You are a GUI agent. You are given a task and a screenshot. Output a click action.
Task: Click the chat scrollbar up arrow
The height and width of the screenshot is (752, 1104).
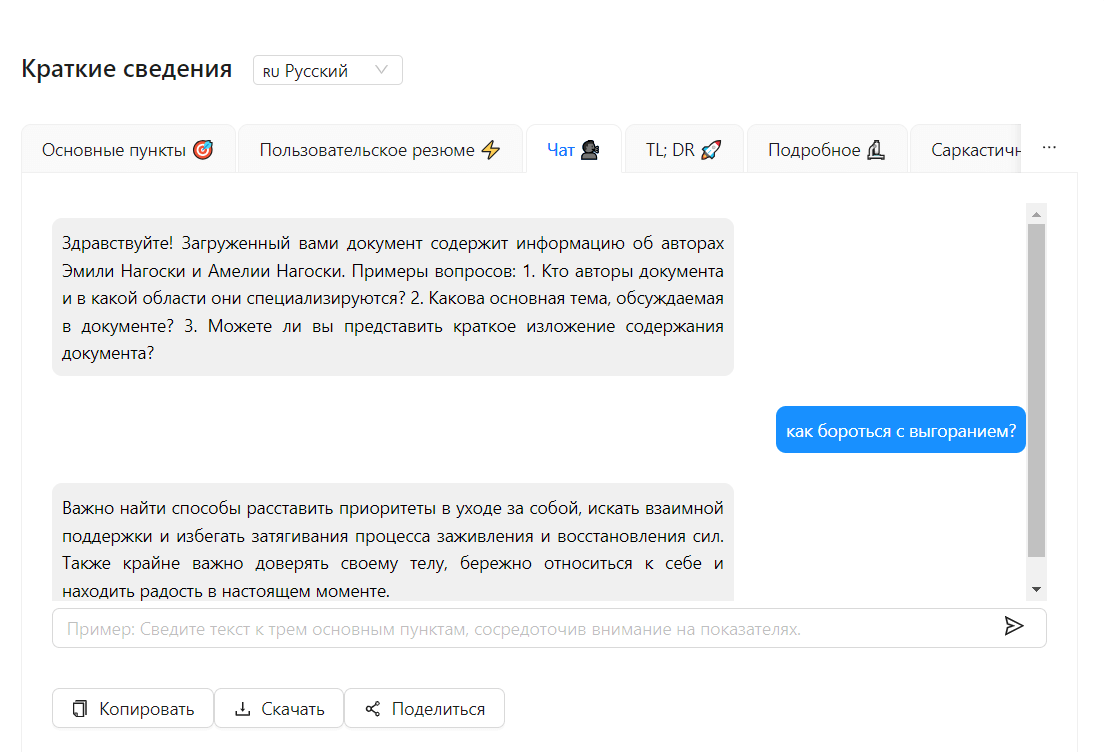(1036, 214)
